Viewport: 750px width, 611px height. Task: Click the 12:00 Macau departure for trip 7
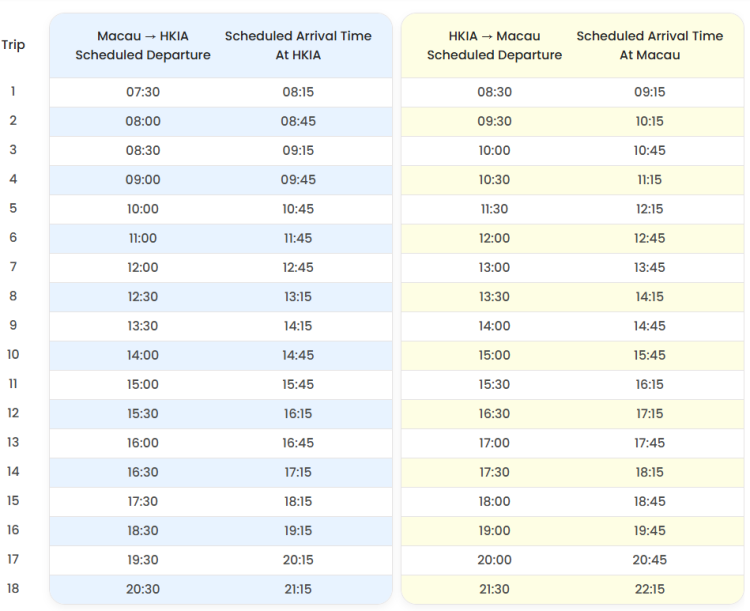point(143,267)
